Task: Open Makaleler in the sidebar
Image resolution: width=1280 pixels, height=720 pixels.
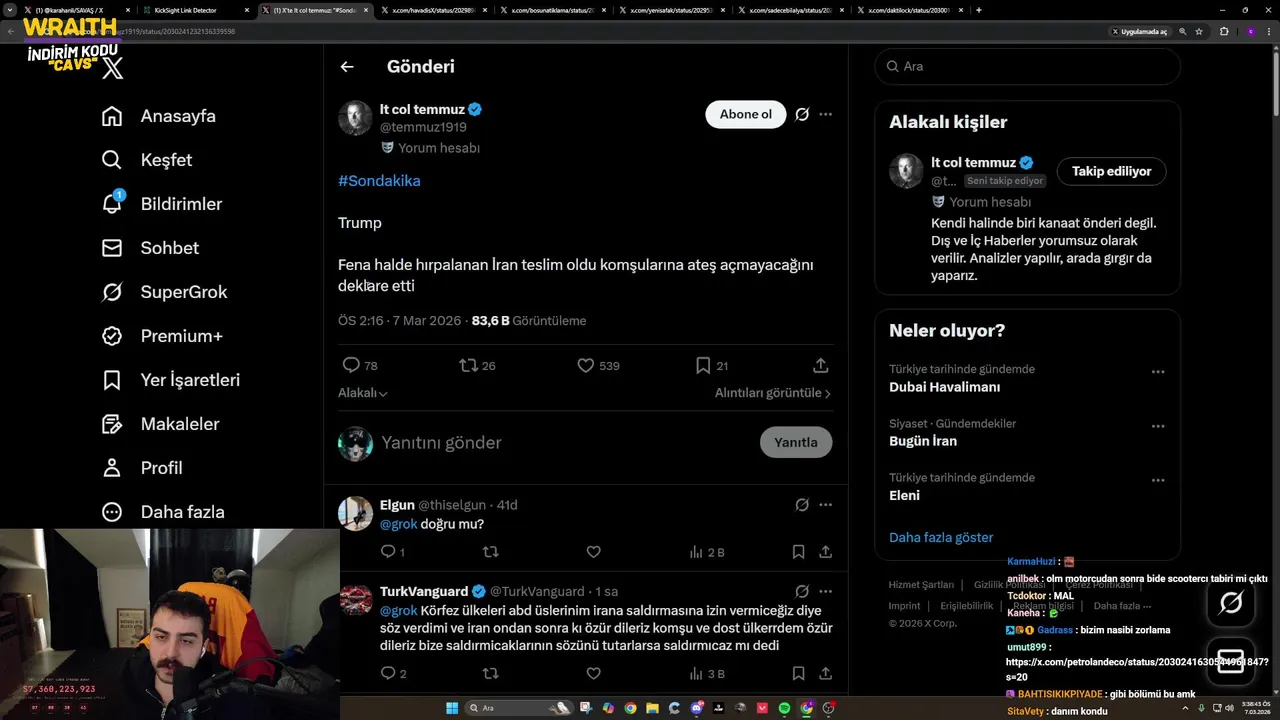Action: pyautogui.click(x=160, y=424)
